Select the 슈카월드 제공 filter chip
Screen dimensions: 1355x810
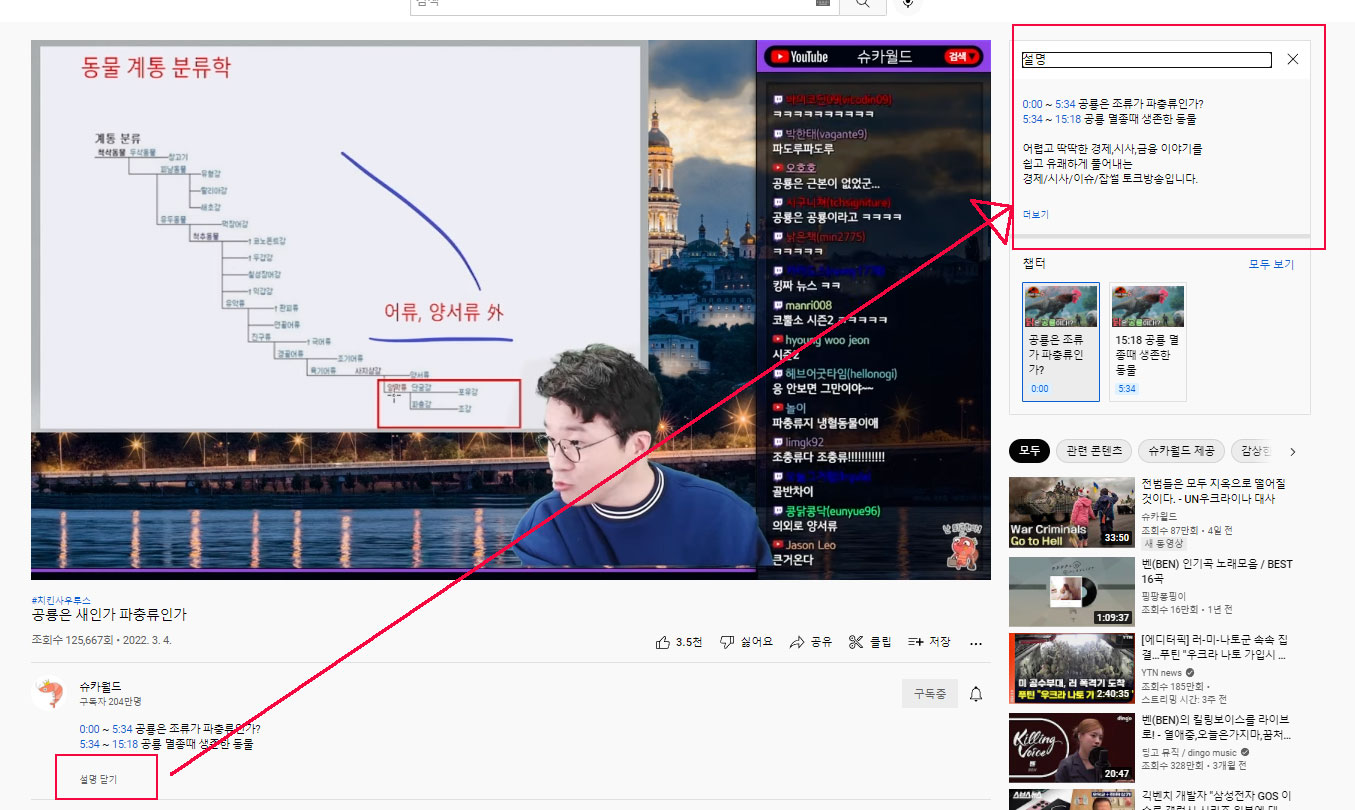click(1180, 451)
